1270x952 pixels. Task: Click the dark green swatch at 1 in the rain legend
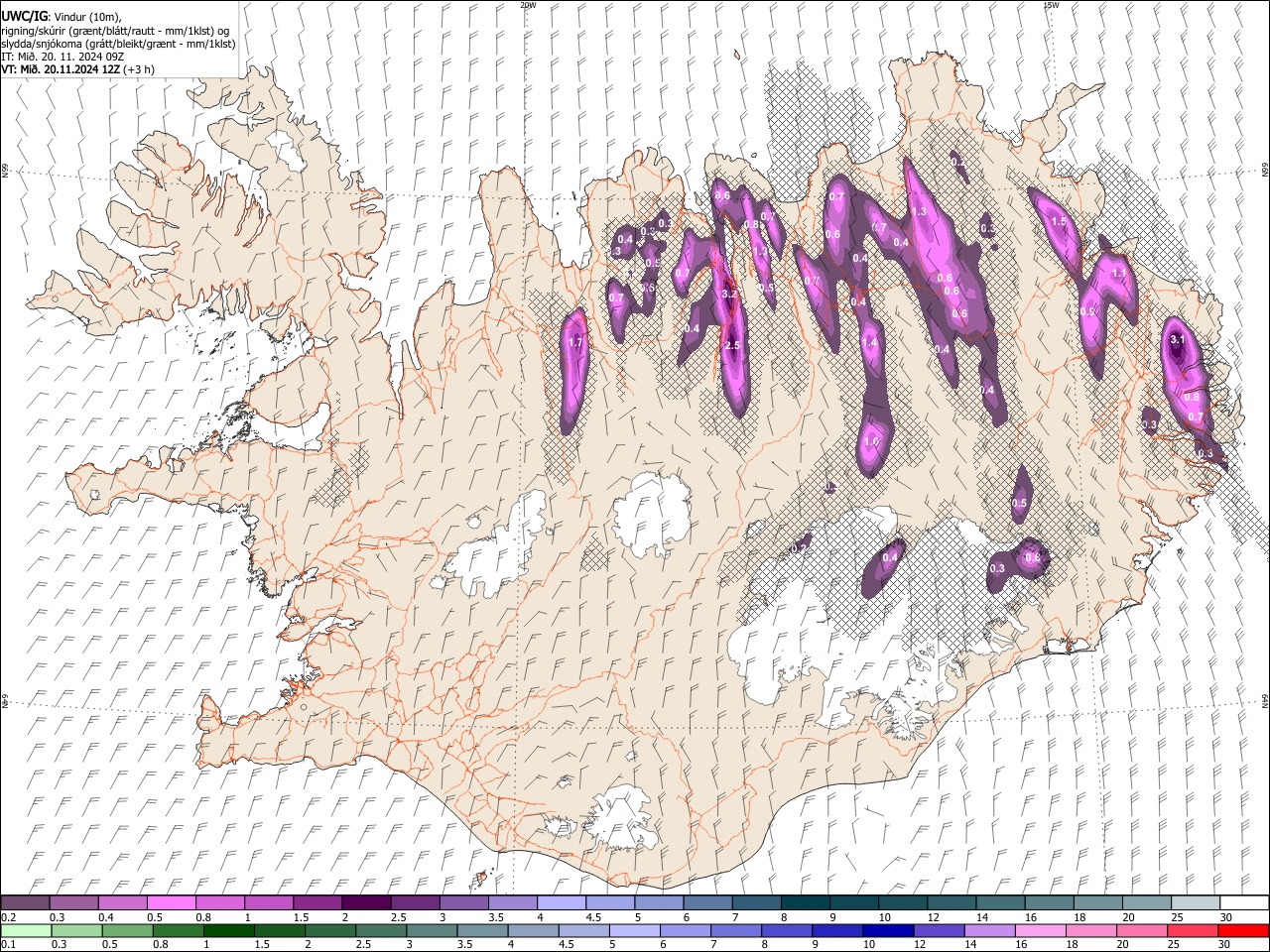tap(228, 930)
